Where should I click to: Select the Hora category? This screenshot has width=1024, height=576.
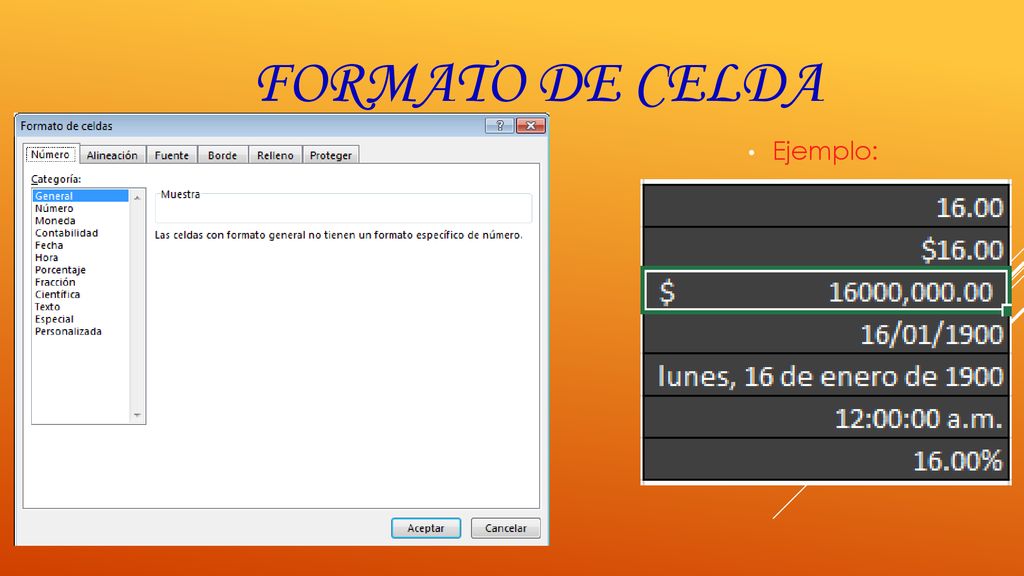(80, 257)
